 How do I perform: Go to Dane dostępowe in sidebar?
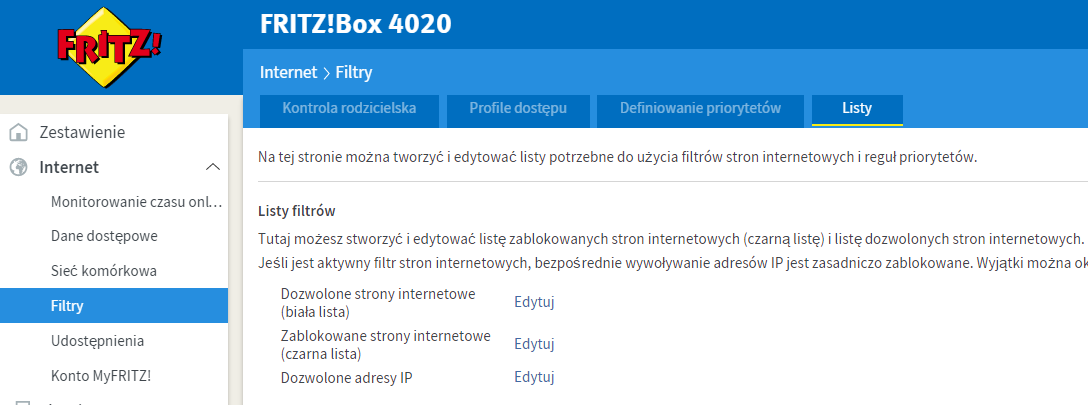point(104,236)
